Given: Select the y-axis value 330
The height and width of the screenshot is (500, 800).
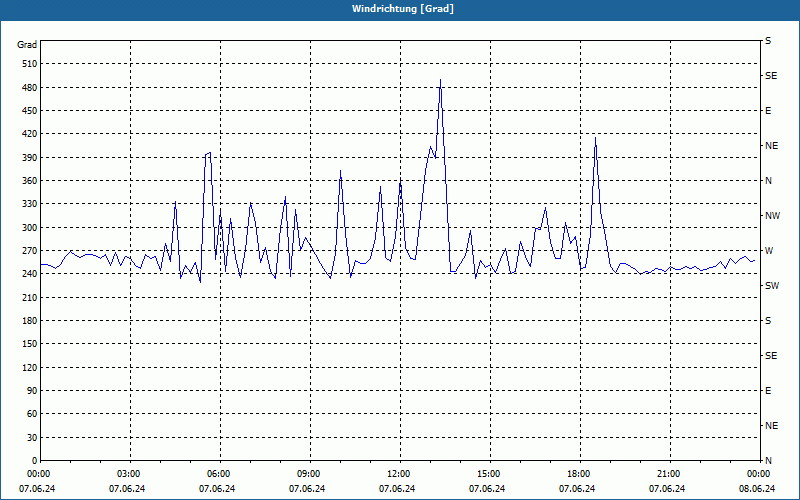Looking at the screenshot, I should 30,204.
